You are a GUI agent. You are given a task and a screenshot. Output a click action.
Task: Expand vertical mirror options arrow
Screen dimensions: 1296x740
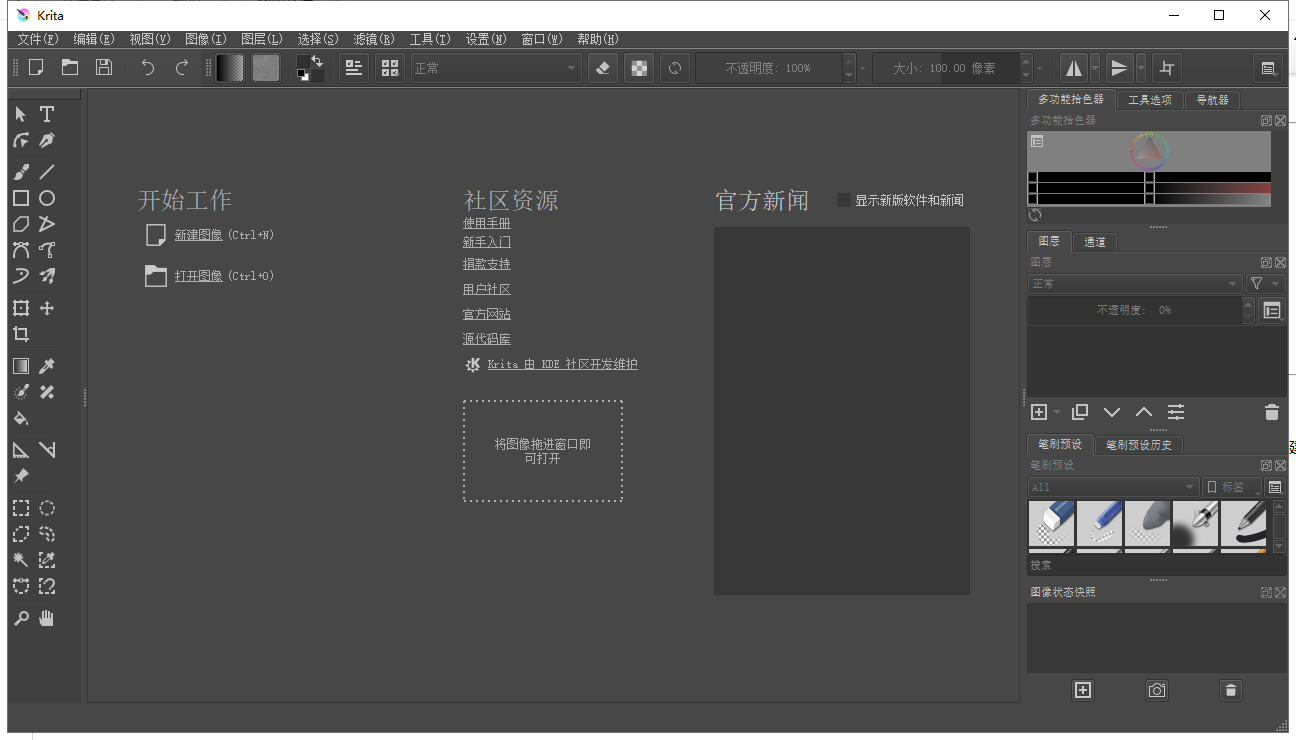[x=1141, y=68]
